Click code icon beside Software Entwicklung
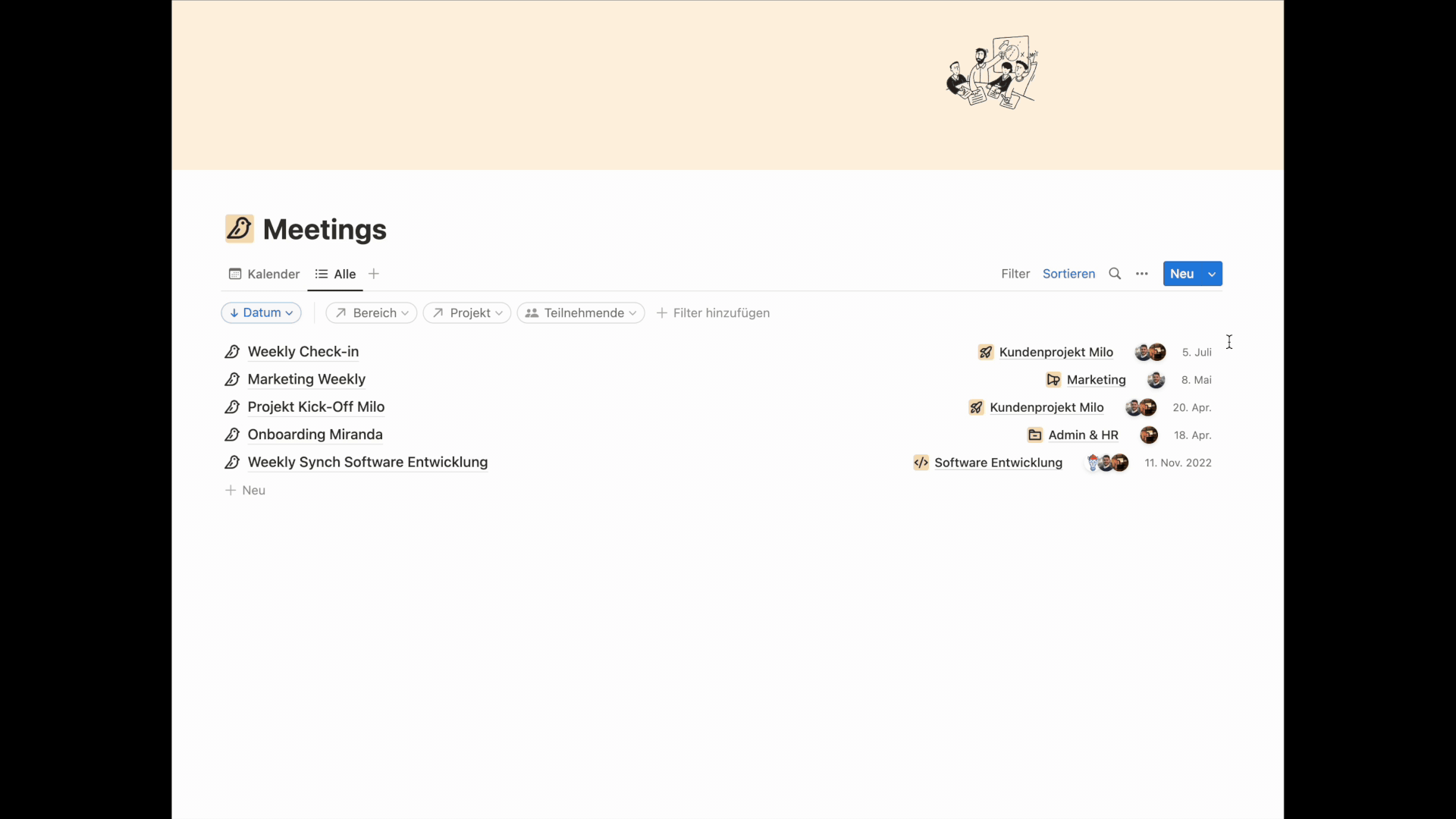Screen dimensions: 1456x819 tap(921, 463)
